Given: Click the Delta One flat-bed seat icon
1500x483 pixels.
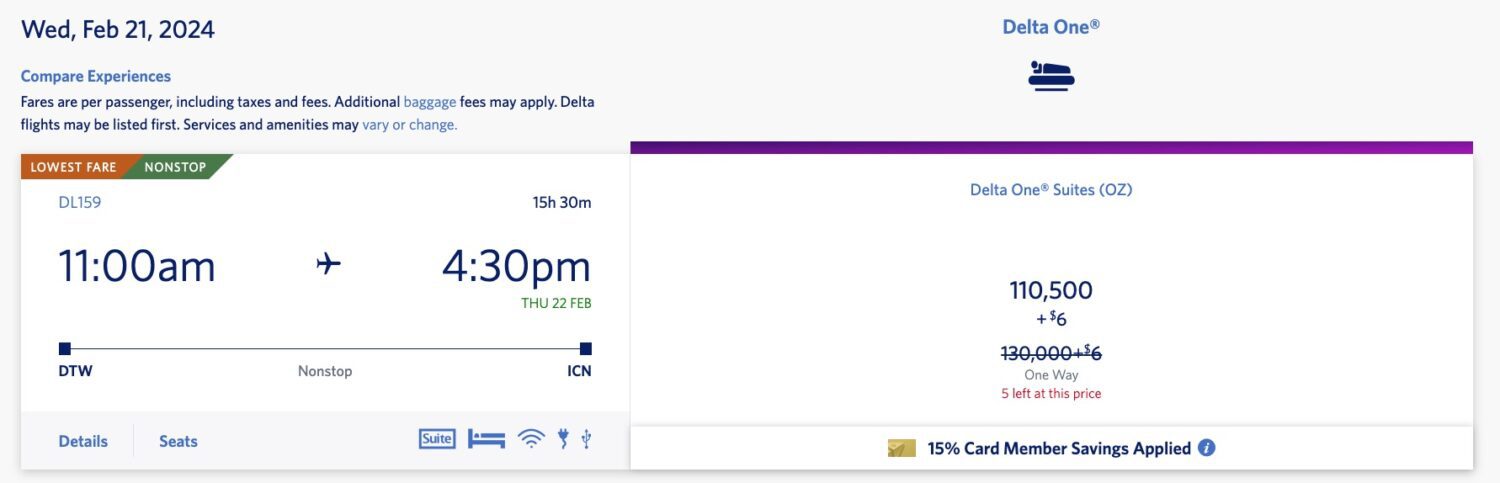Looking at the screenshot, I should coord(1051,76).
